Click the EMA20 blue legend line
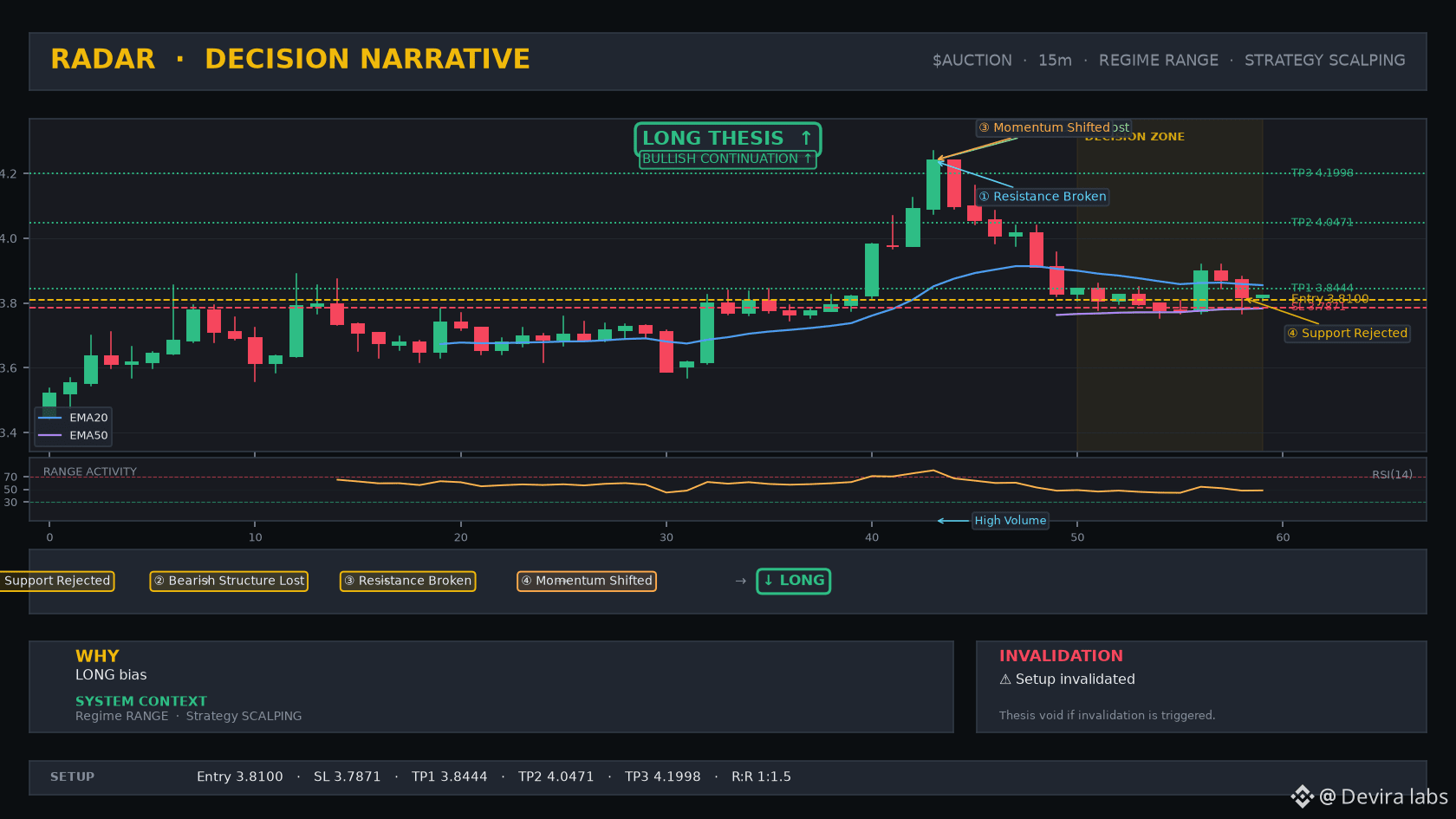 [50, 418]
